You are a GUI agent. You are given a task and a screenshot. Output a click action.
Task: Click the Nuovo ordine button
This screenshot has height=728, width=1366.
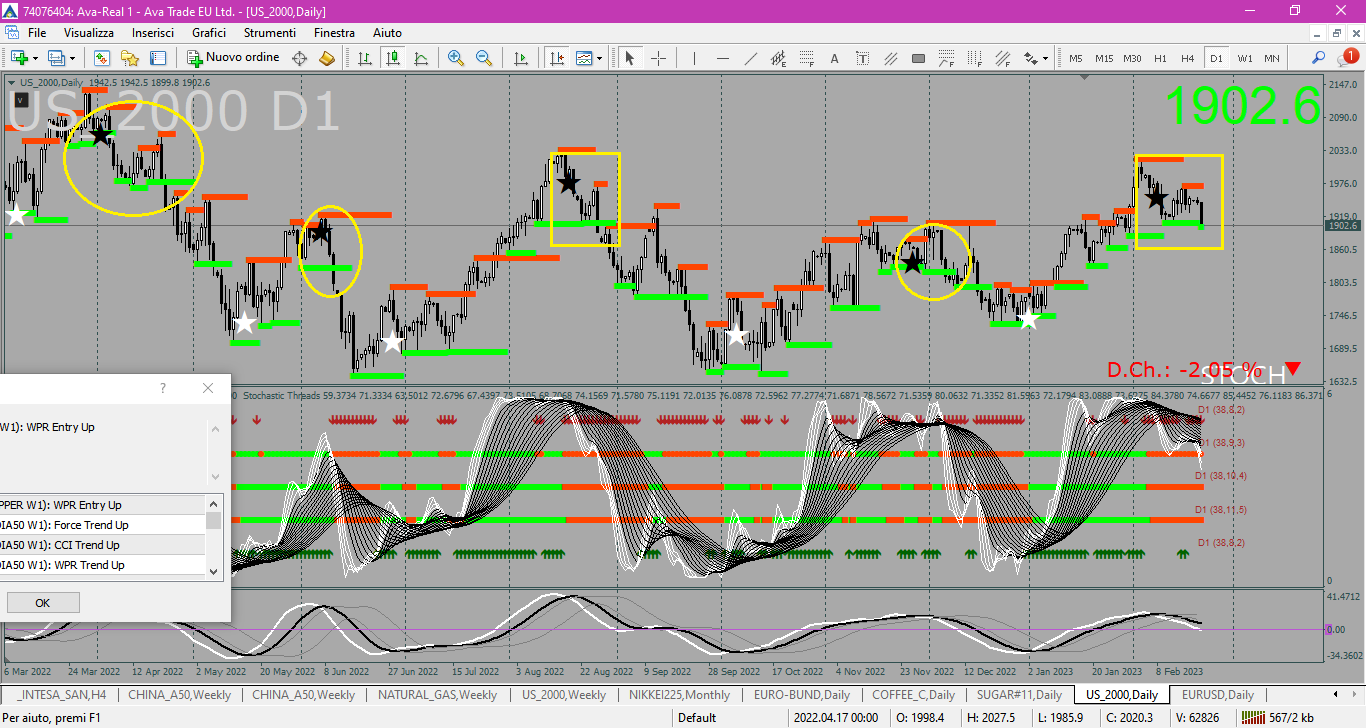click(233, 58)
